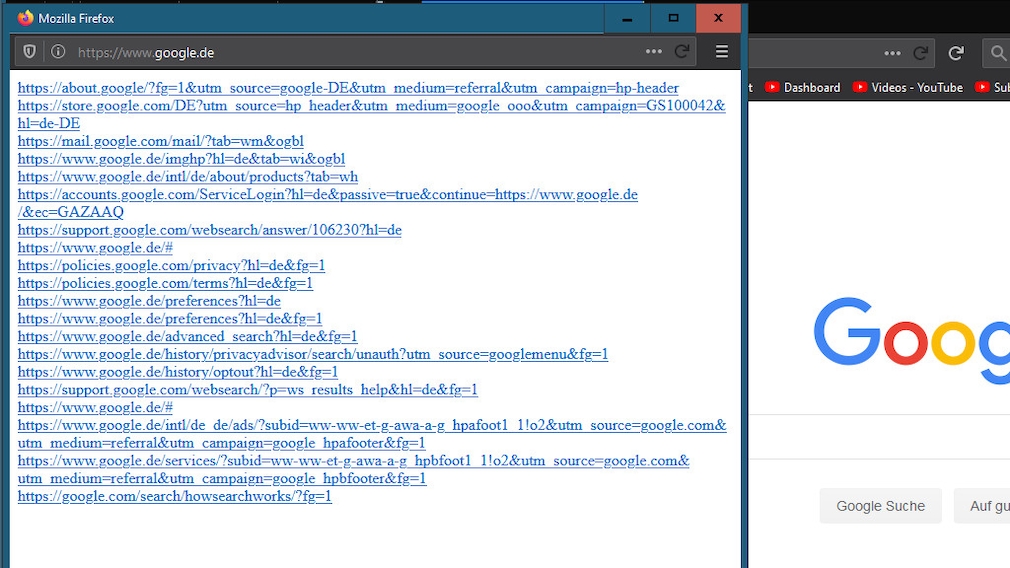
Task: Open the policies.google.com/terms link
Action: (x=165, y=283)
